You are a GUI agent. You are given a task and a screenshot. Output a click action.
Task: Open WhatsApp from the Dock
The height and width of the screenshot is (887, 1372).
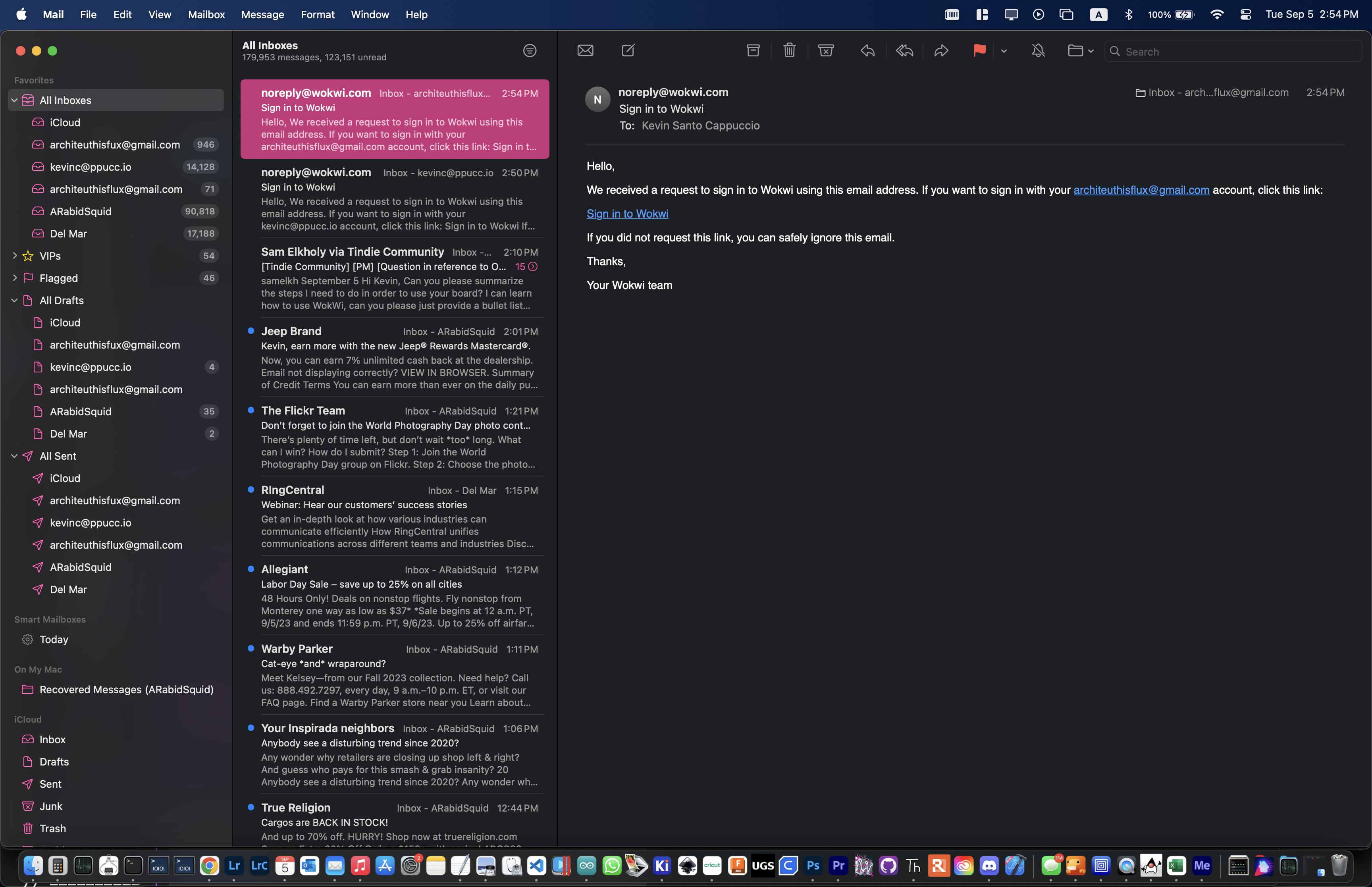pos(612,866)
